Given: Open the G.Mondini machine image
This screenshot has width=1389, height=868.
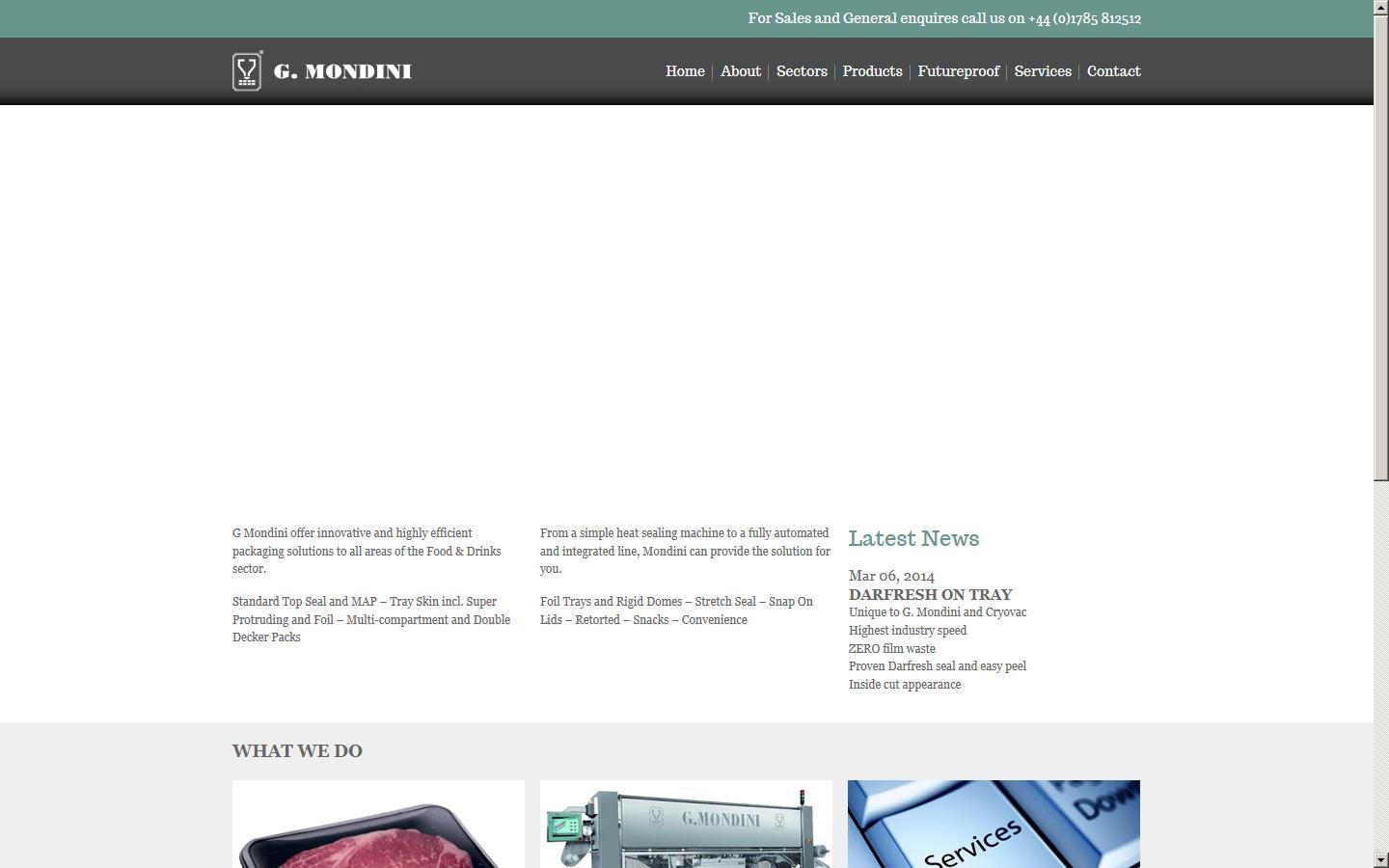Looking at the screenshot, I should tap(686, 825).
